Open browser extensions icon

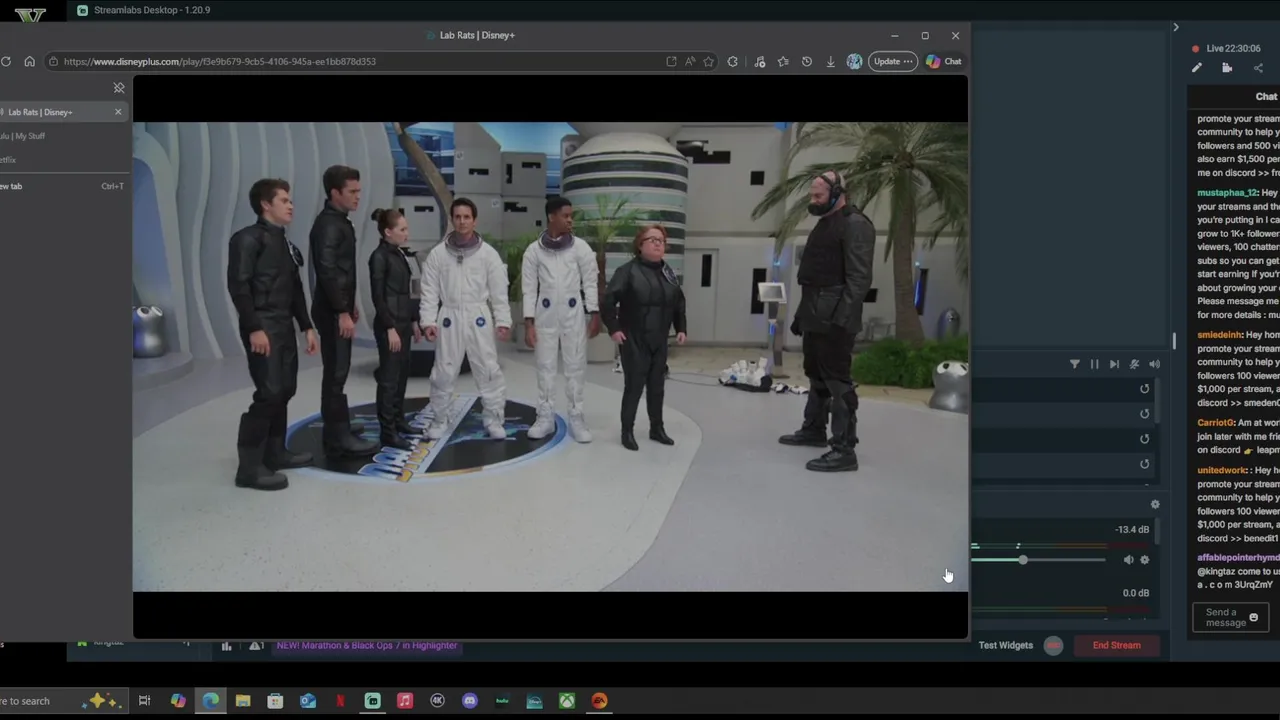pos(733,62)
